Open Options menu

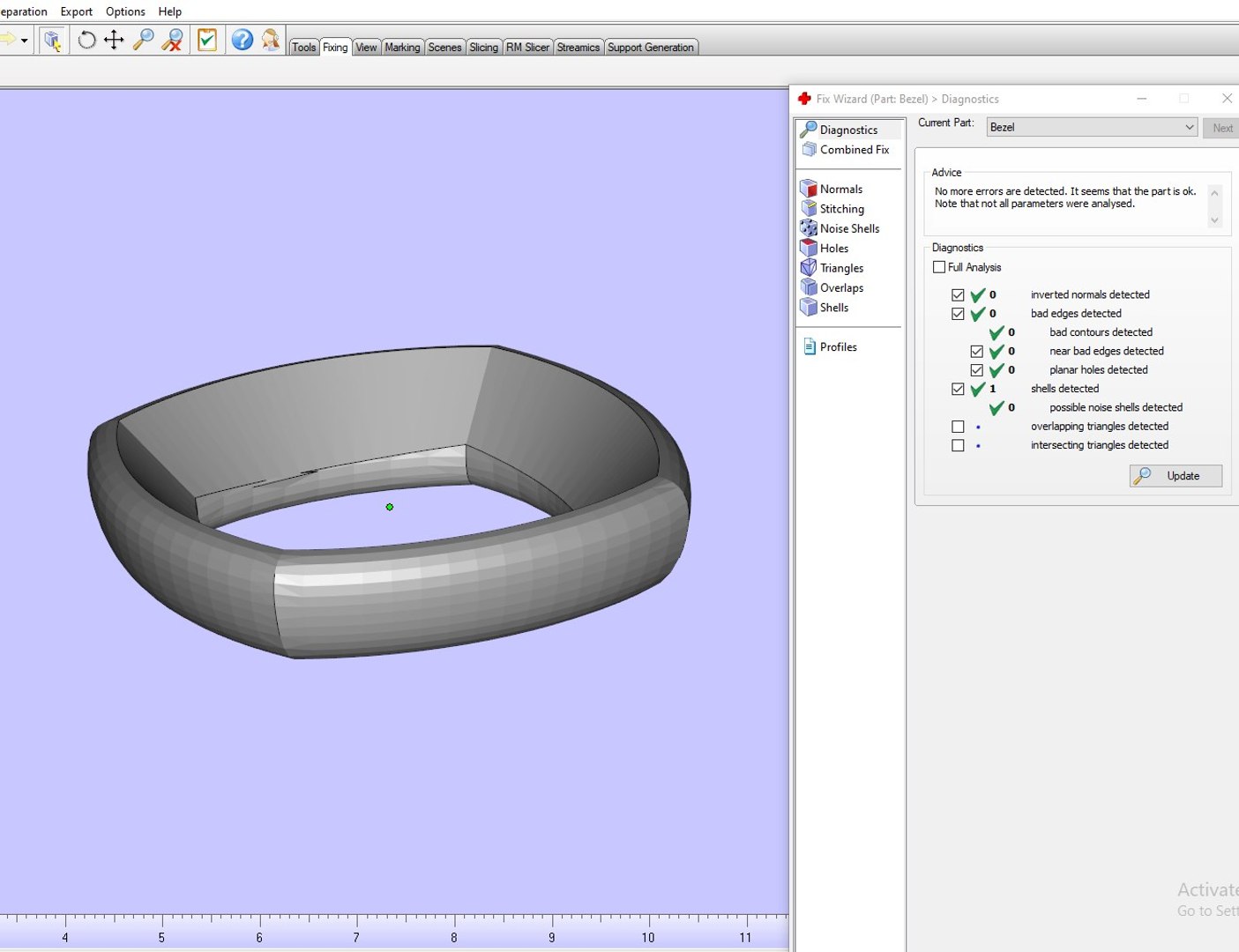[125, 11]
